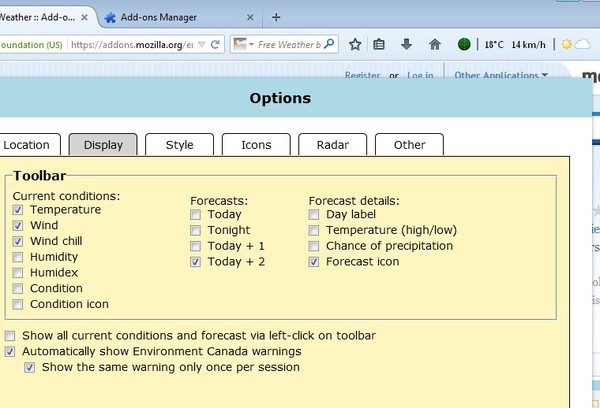Viewport: 600px width, 408px height.
Task: Click the green radar icon in toolbar
Action: (464, 44)
